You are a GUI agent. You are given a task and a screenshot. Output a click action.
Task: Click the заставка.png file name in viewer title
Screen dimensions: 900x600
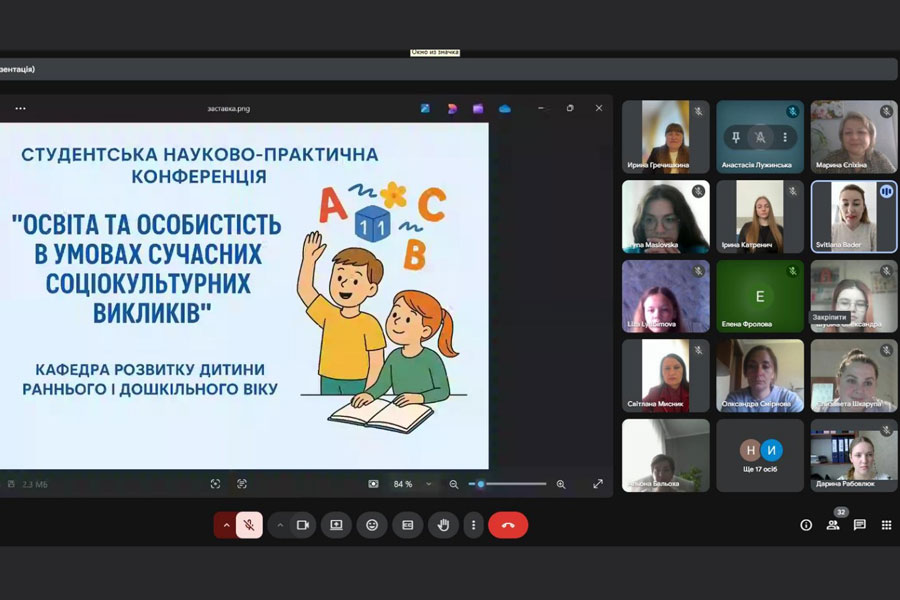(x=228, y=108)
